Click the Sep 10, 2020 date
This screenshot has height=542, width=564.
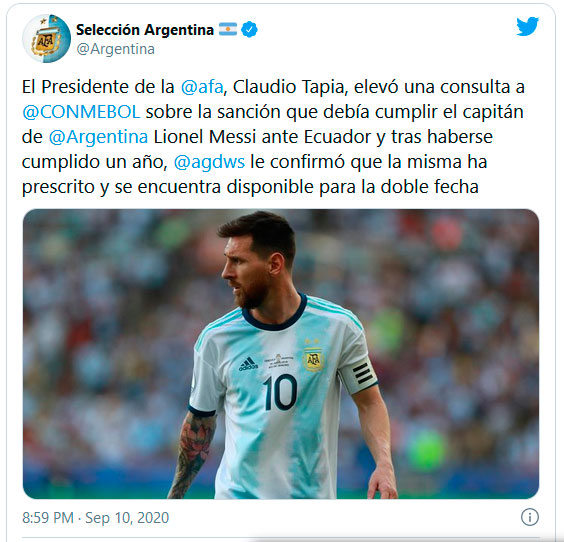[127, 518]
